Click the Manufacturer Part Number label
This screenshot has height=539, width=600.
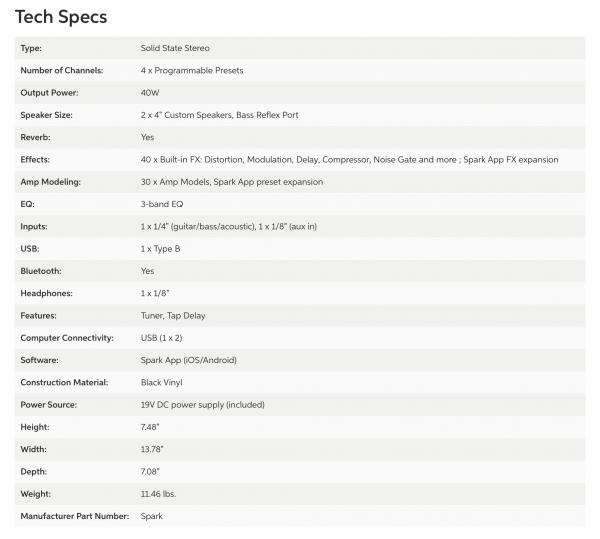(74, 516)
